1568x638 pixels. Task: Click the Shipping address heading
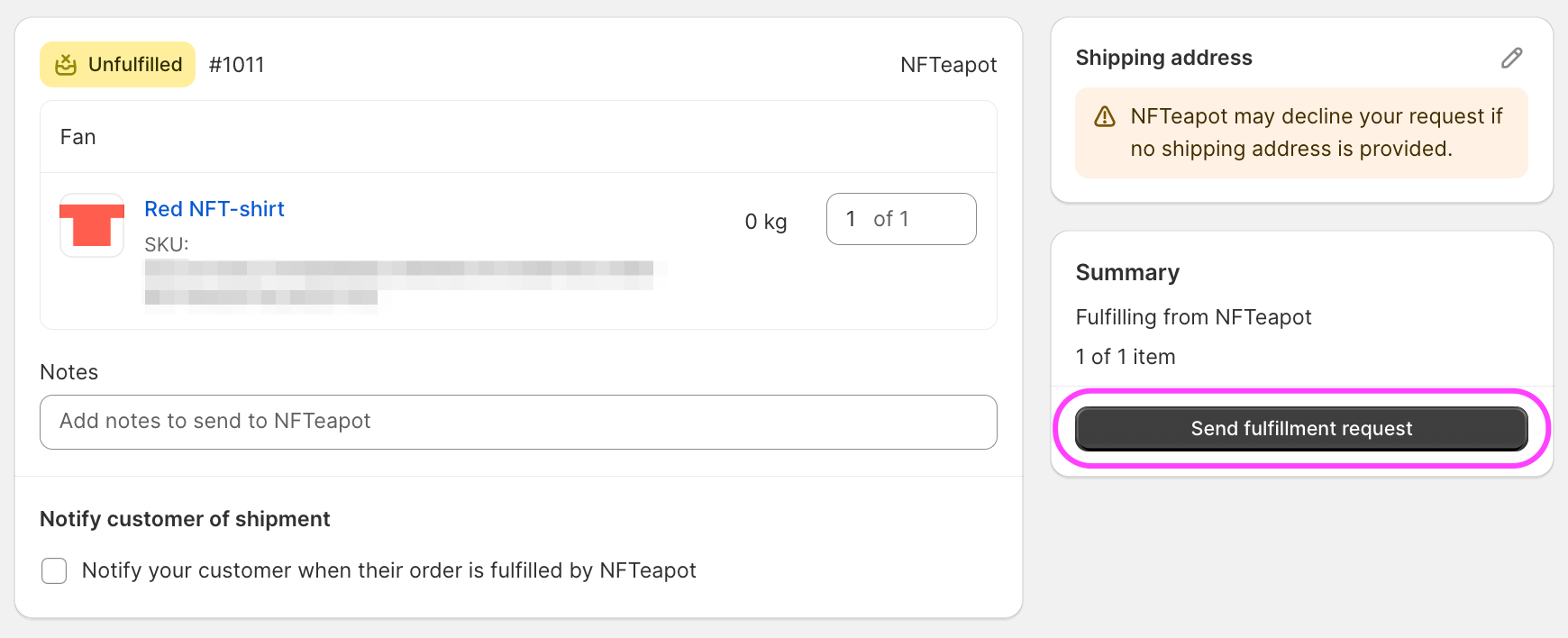[1163, 58]
